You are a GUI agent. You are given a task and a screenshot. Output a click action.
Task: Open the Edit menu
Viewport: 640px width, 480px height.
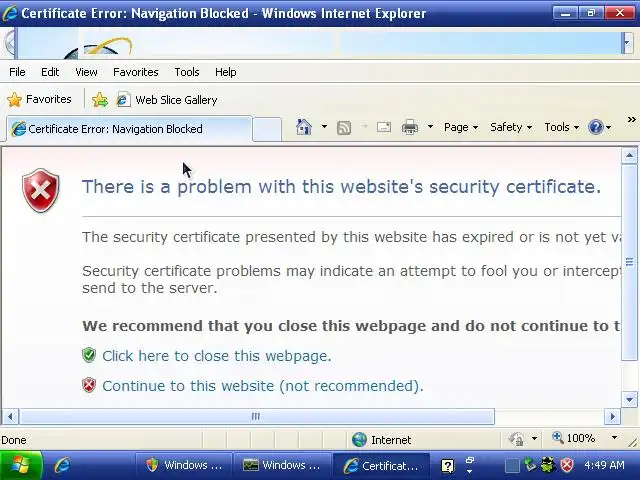pyautogui.click(x=50, y=72)
